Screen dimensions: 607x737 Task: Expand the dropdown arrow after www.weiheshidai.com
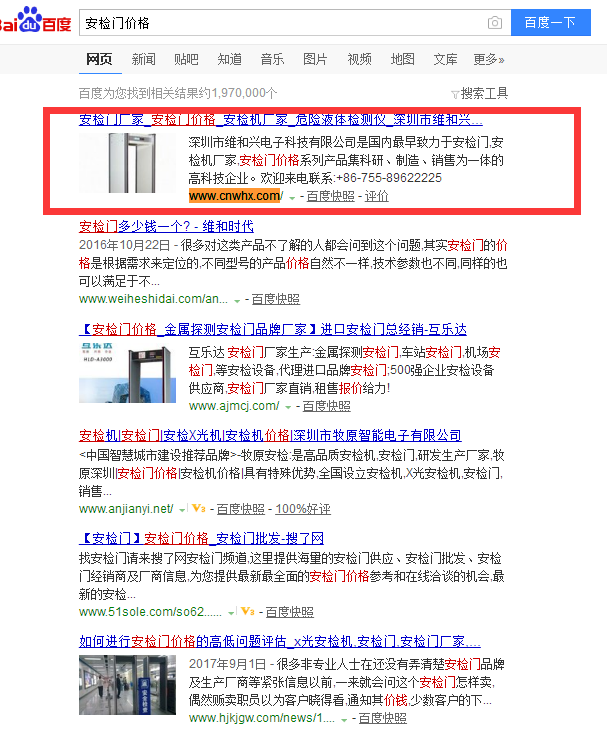pyautogui.click(x=237, y=301)
